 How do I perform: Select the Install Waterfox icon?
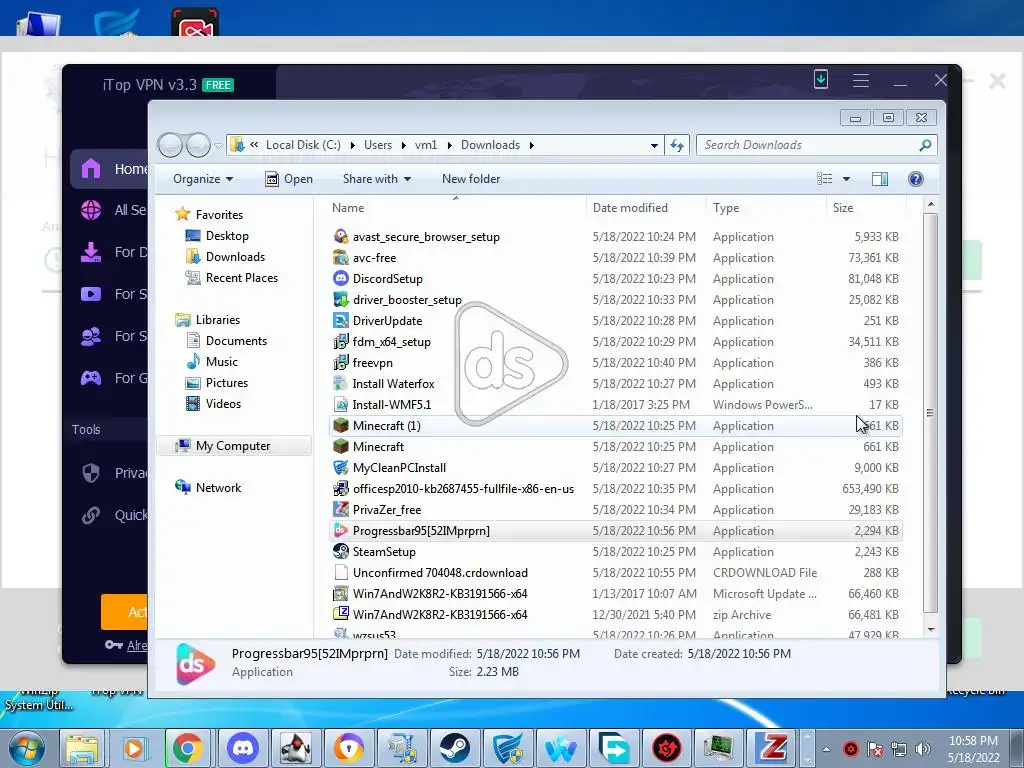(x=340, y=383)
